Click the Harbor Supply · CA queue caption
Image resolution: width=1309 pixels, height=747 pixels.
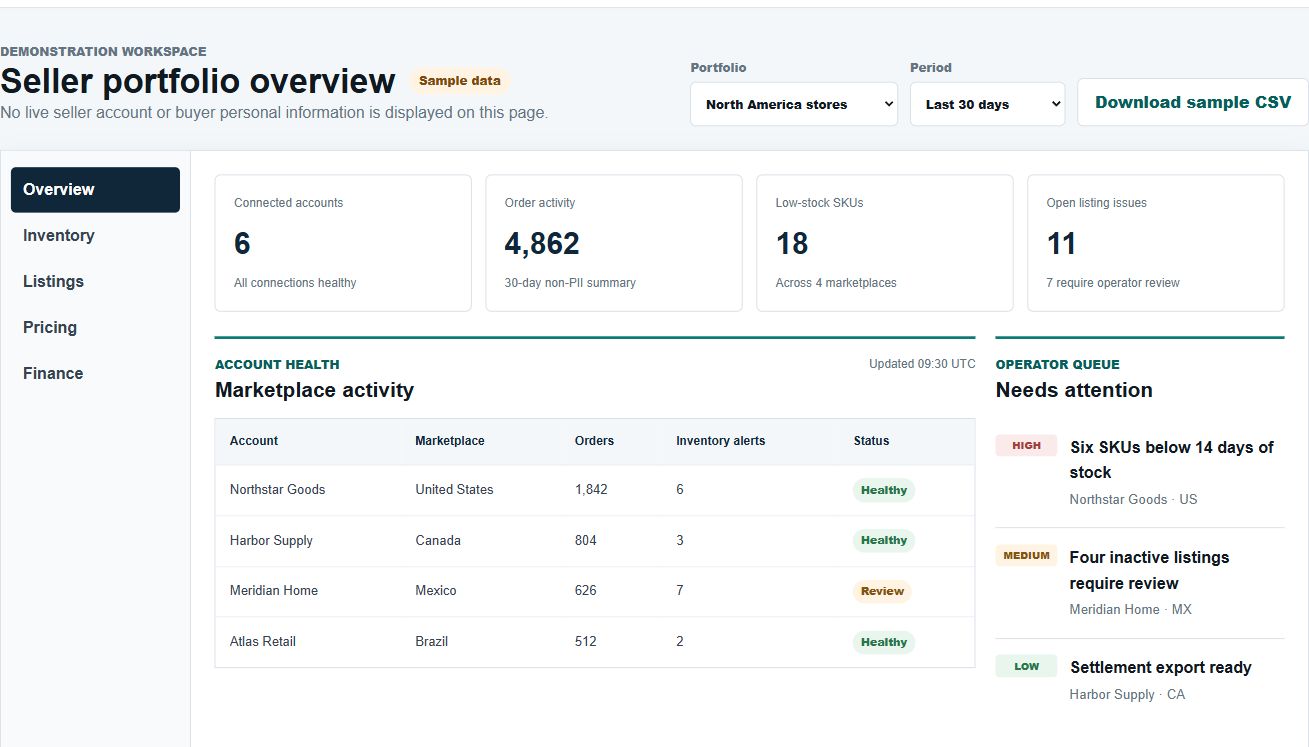tap(1127, 694)
